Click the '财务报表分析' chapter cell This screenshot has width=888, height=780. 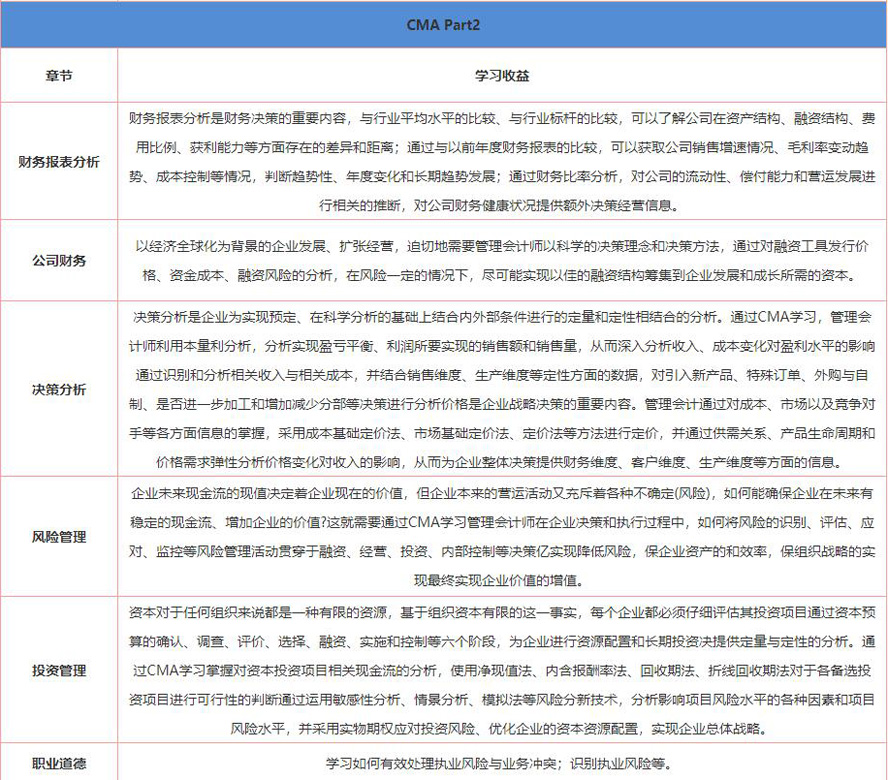click(59, 162)
